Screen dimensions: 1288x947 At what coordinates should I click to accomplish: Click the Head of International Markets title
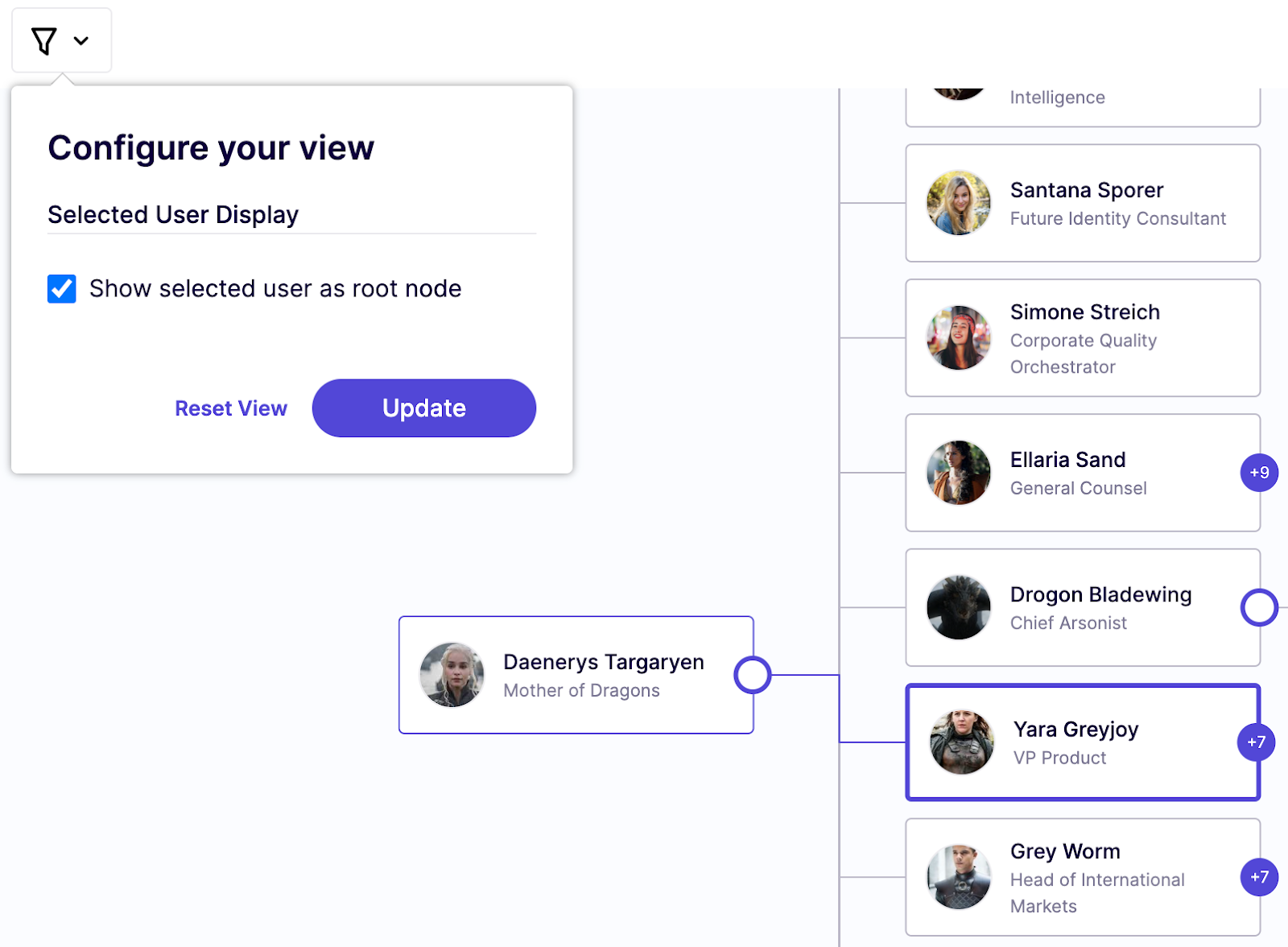1097,892
